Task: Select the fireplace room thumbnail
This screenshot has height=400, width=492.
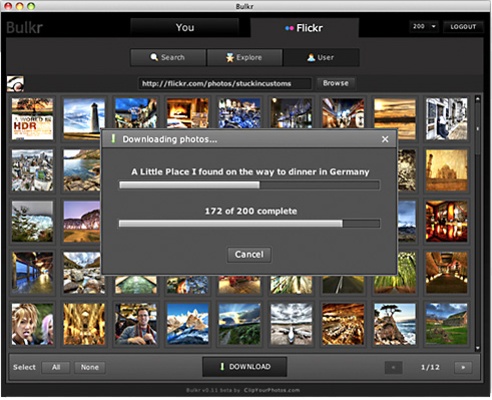Action: pos(188,113)
